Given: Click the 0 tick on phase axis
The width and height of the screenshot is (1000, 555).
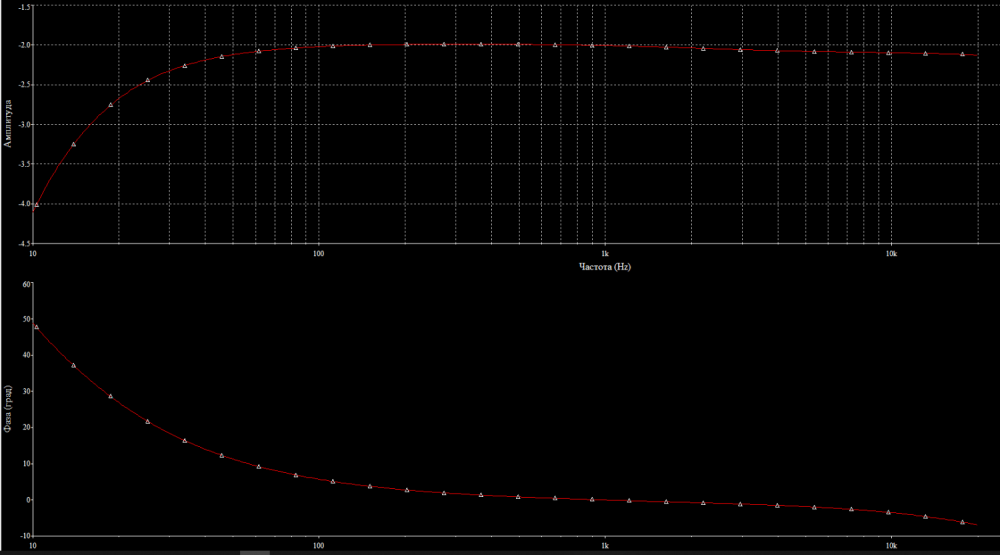Looking at the screenshot, I should [28, 499].
